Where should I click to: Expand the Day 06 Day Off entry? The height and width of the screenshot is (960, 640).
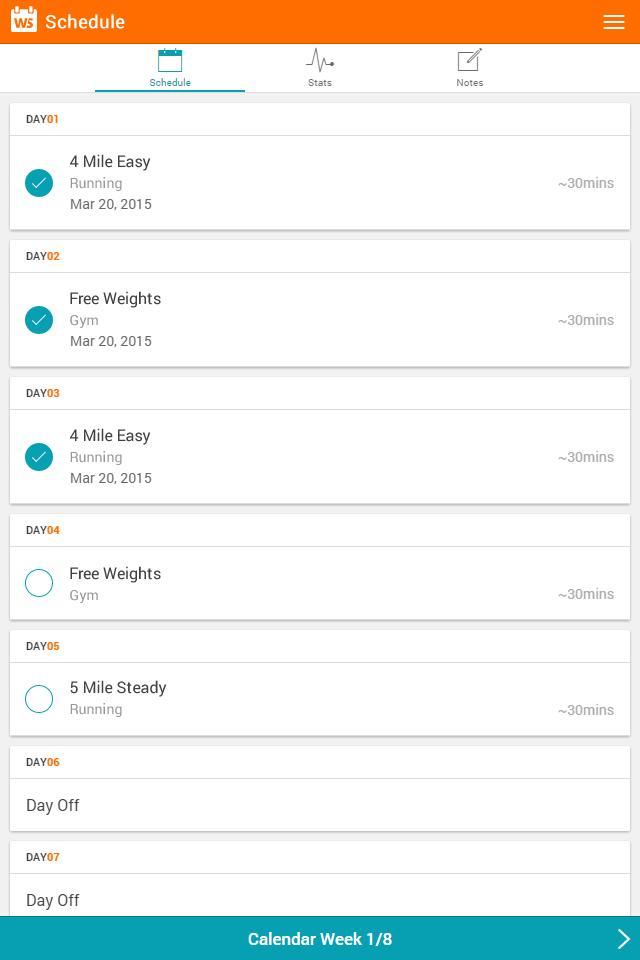coord(320,805)
